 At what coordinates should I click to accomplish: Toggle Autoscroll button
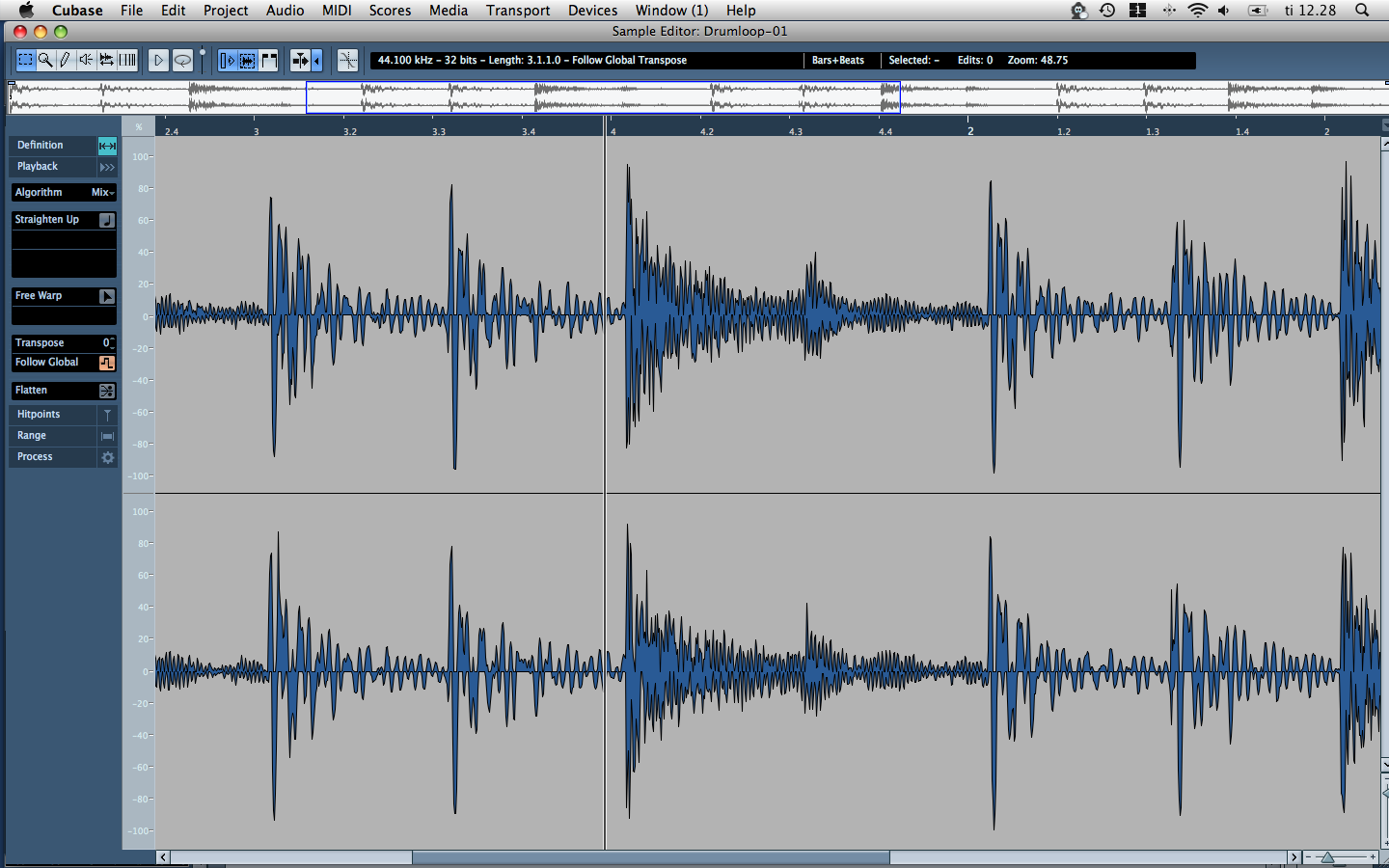300,60
